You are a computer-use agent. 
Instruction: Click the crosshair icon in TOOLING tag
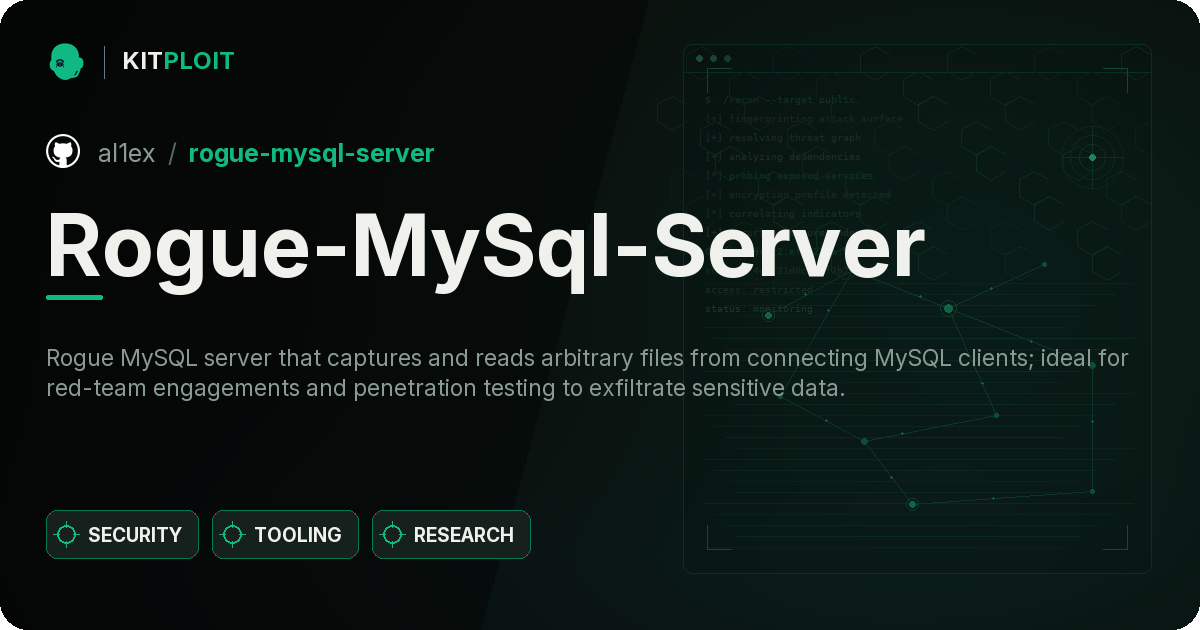tap(233, 535)
